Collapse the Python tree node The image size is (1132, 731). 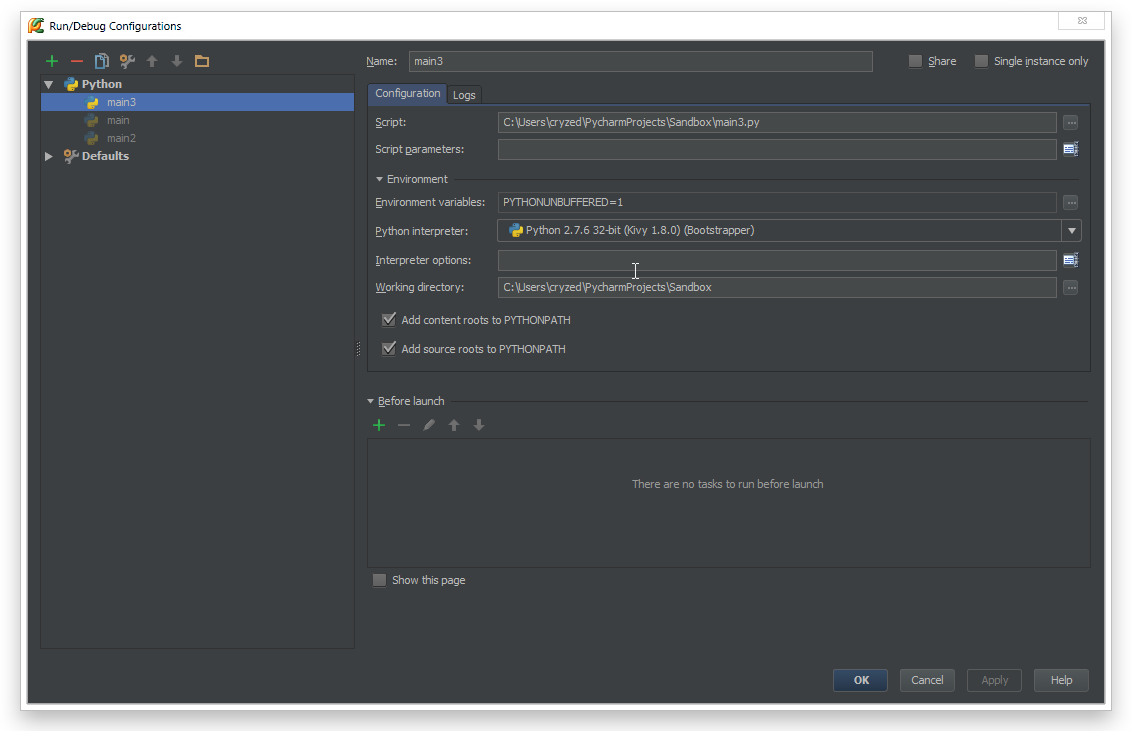tap(48, 84)
